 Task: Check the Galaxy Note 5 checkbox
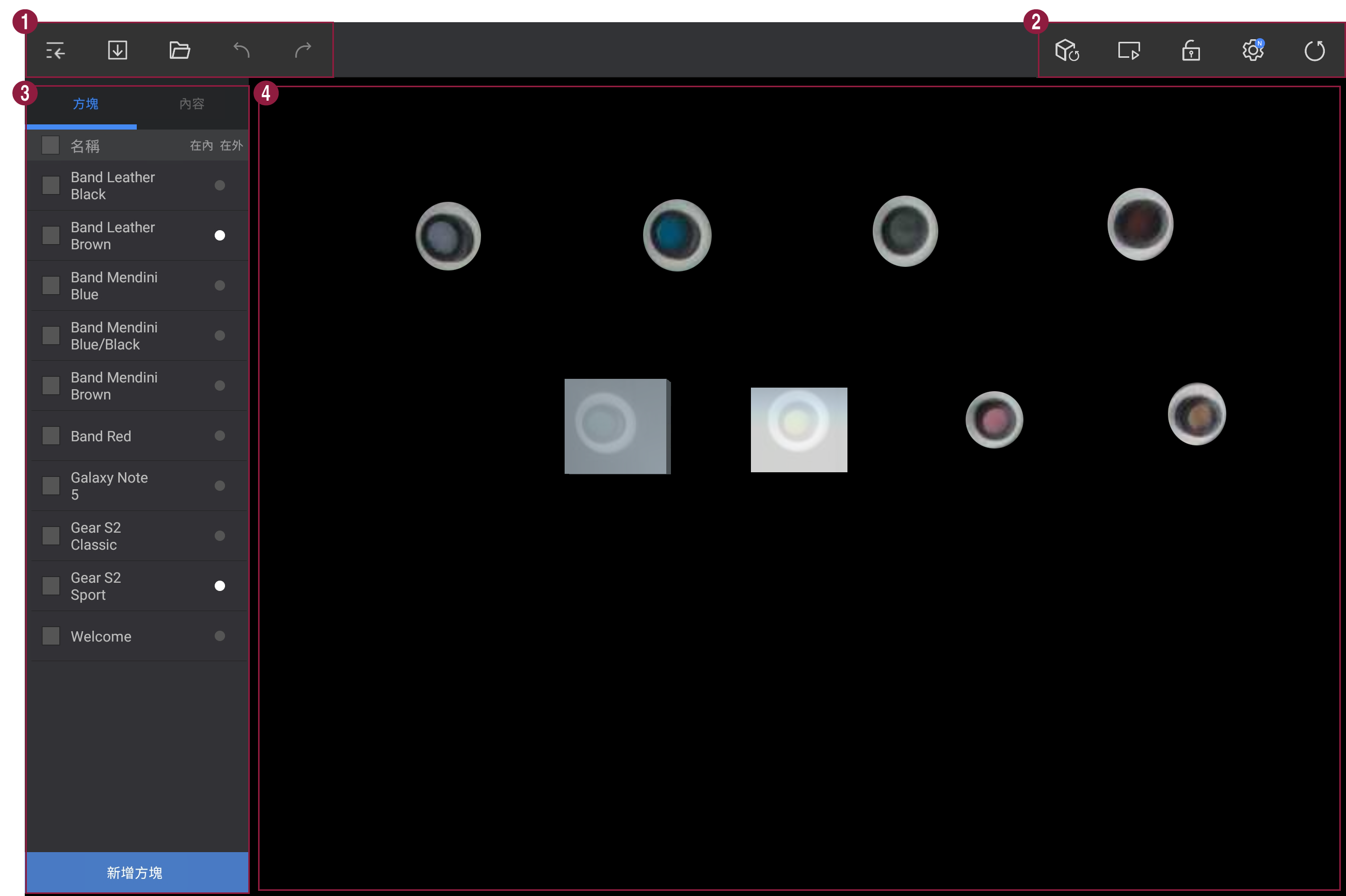click(x=51, y=486)
